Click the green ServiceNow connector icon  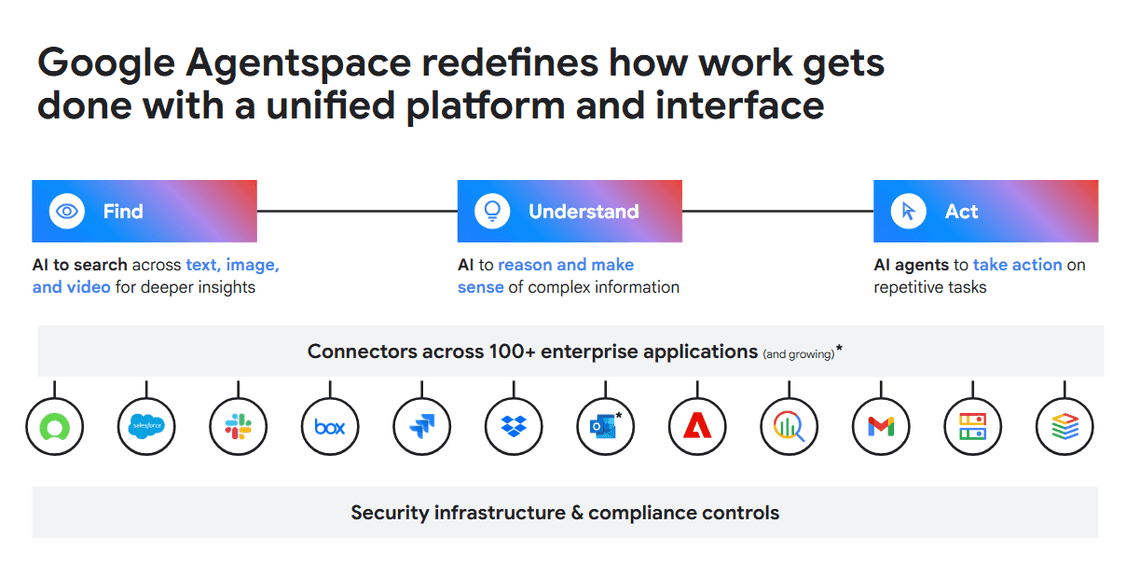tap(55, 427)
